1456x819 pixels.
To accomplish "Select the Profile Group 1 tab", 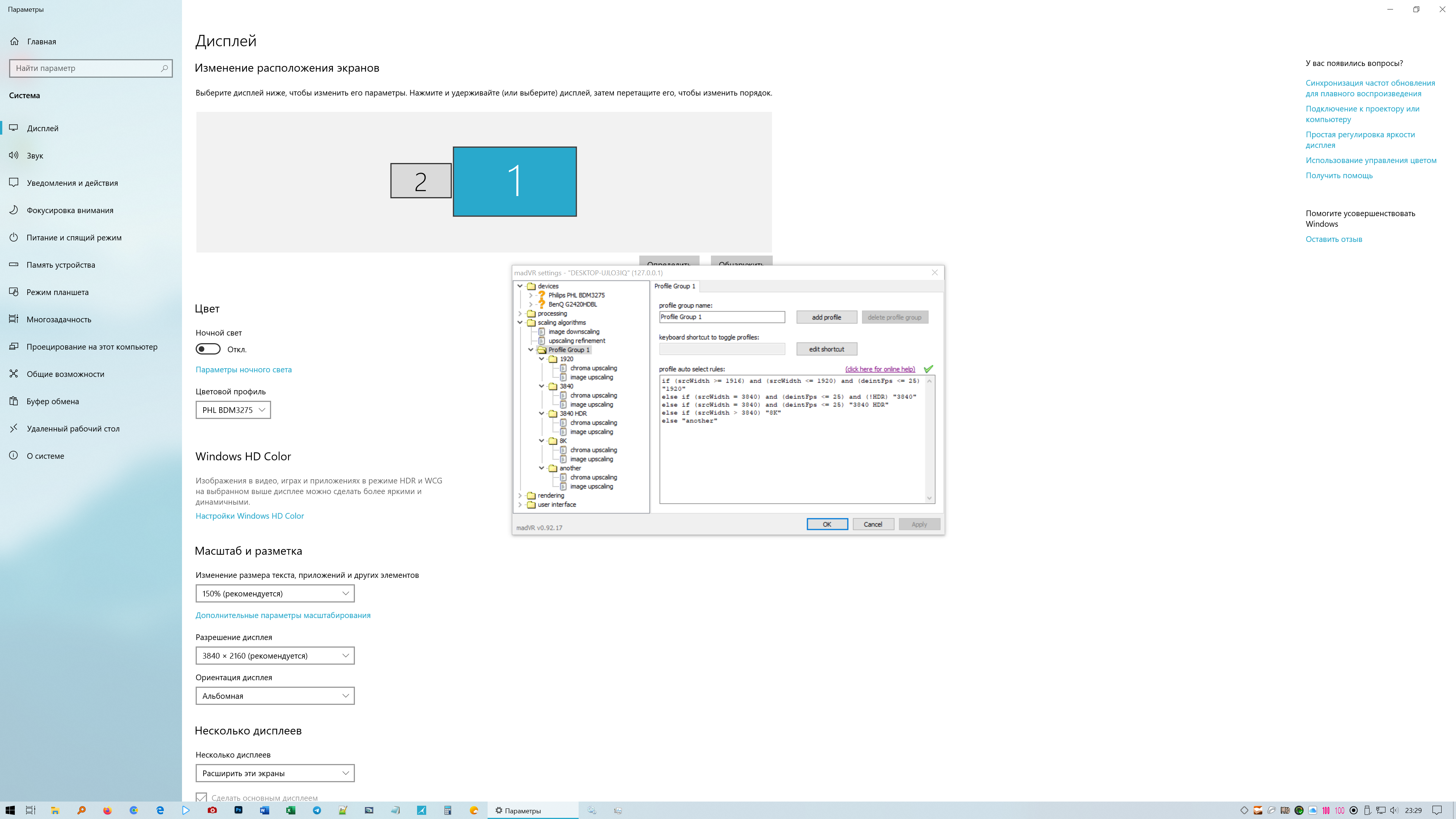I will click(x=674, y=286).
